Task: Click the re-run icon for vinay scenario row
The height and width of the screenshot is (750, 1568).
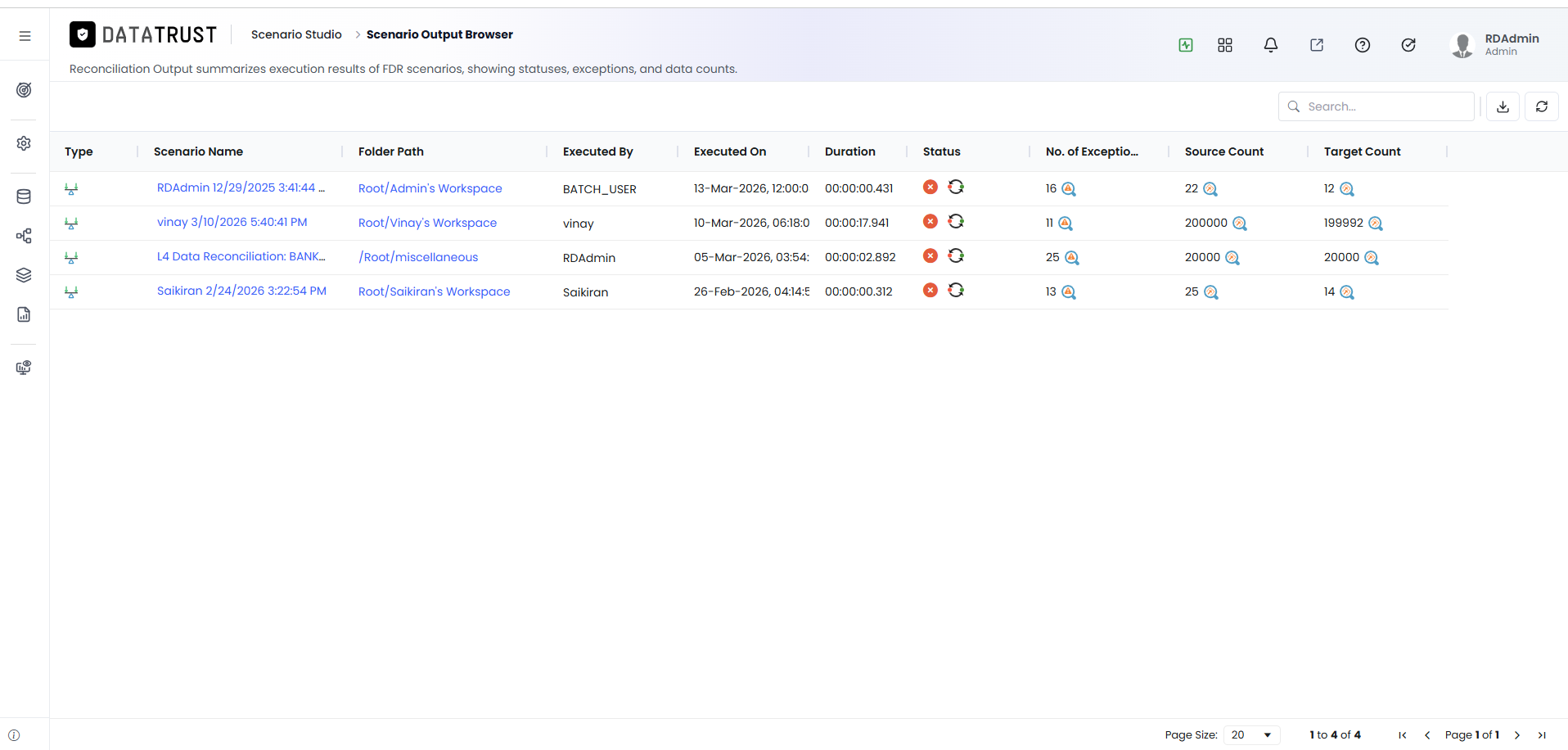Action: [x=956, y=221]
